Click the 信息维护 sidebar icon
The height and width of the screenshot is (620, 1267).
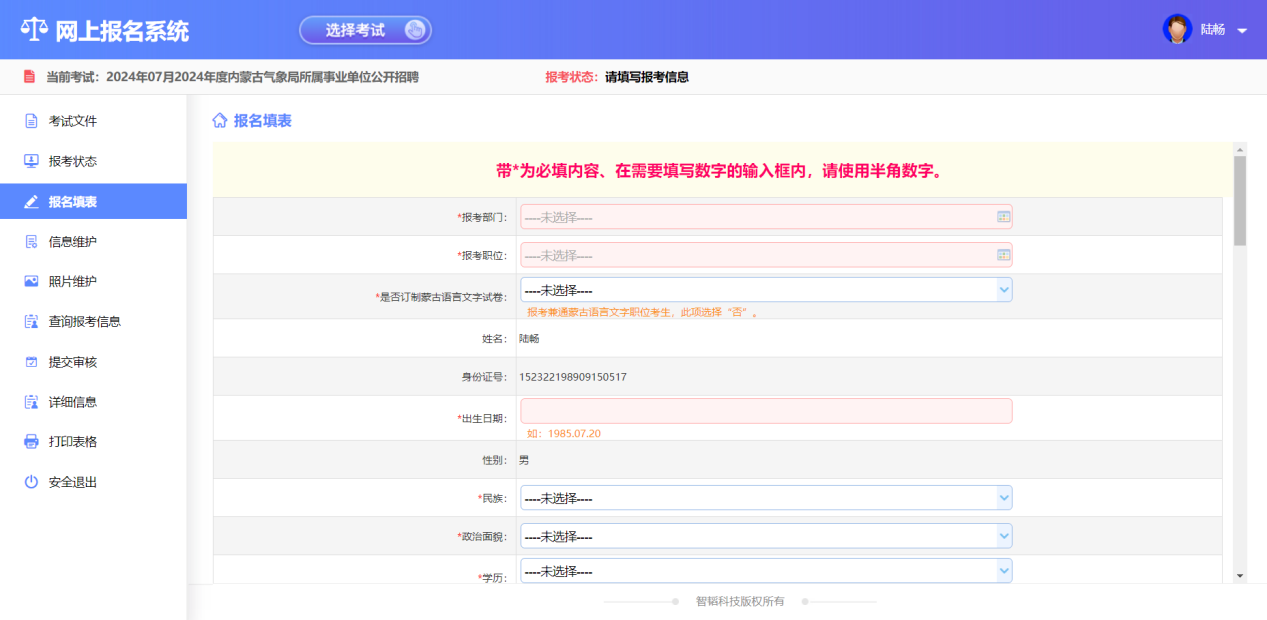point(31,241)
